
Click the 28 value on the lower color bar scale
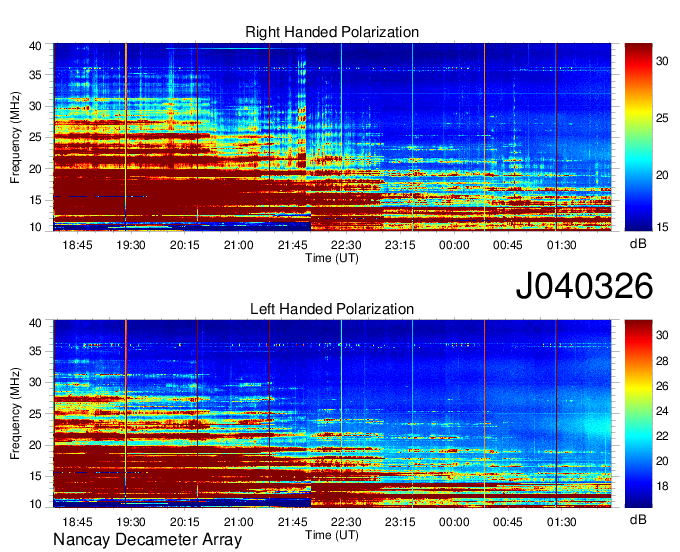[x=662, y=361]
